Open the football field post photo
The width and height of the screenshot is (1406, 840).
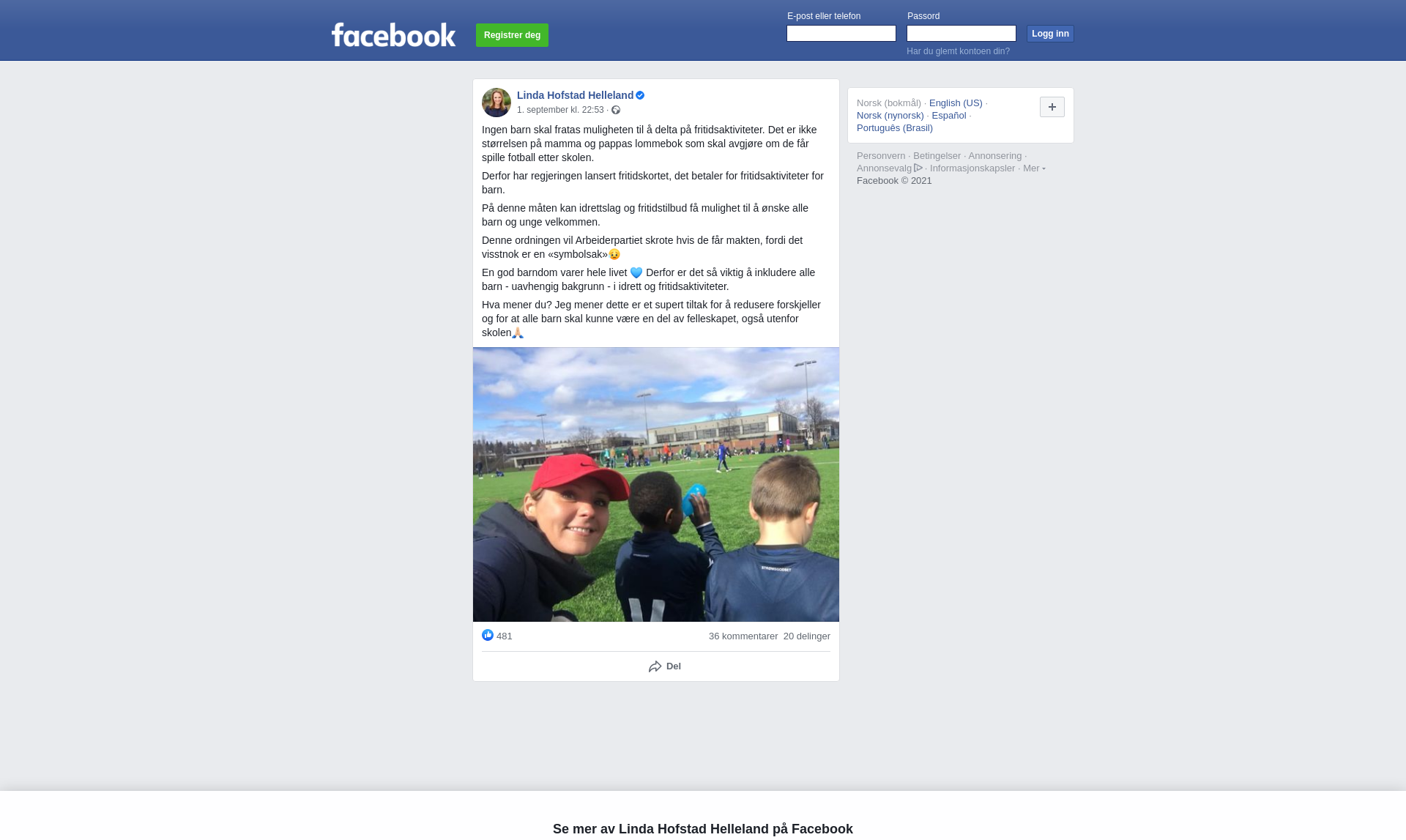point(656,484)
